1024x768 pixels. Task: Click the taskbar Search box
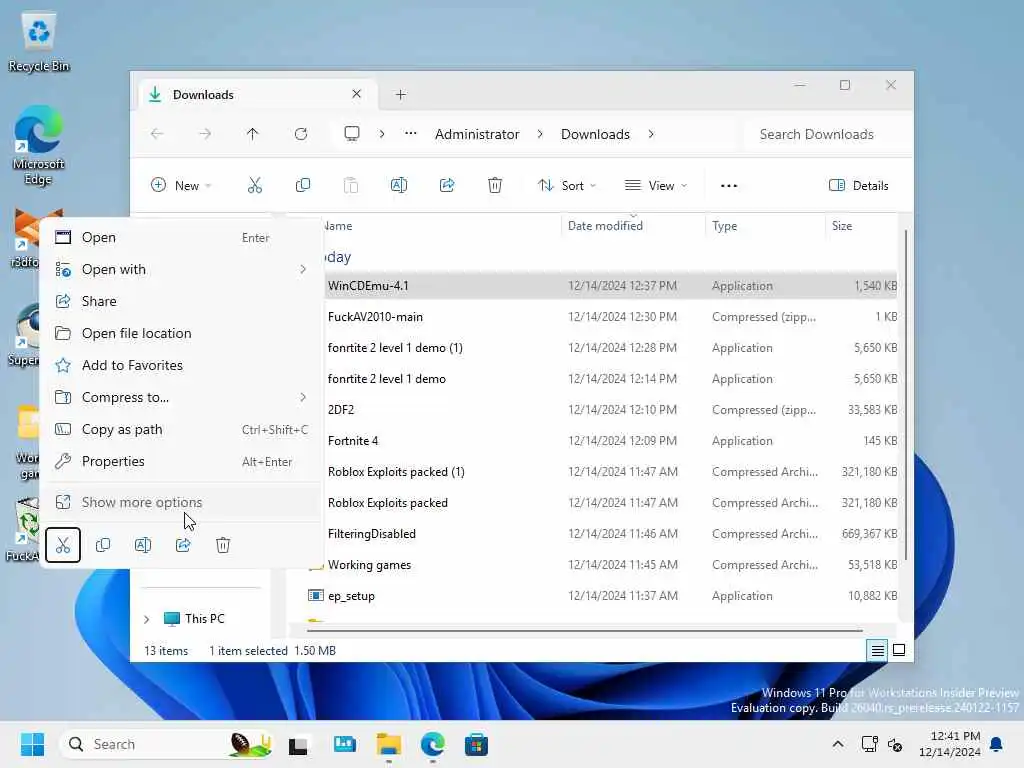pos(167,744)
